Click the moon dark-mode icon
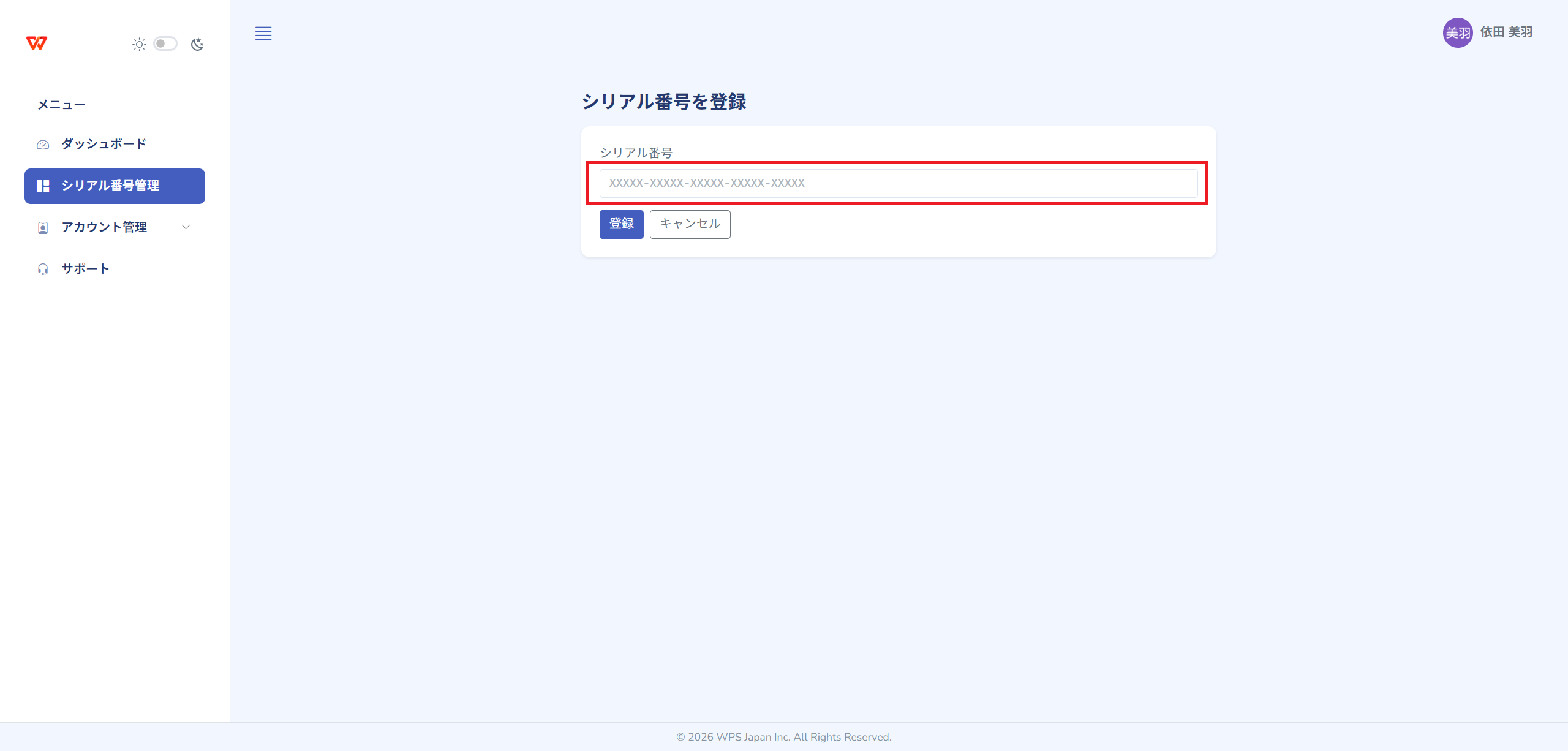1568x751 pixels. point(197,44)
